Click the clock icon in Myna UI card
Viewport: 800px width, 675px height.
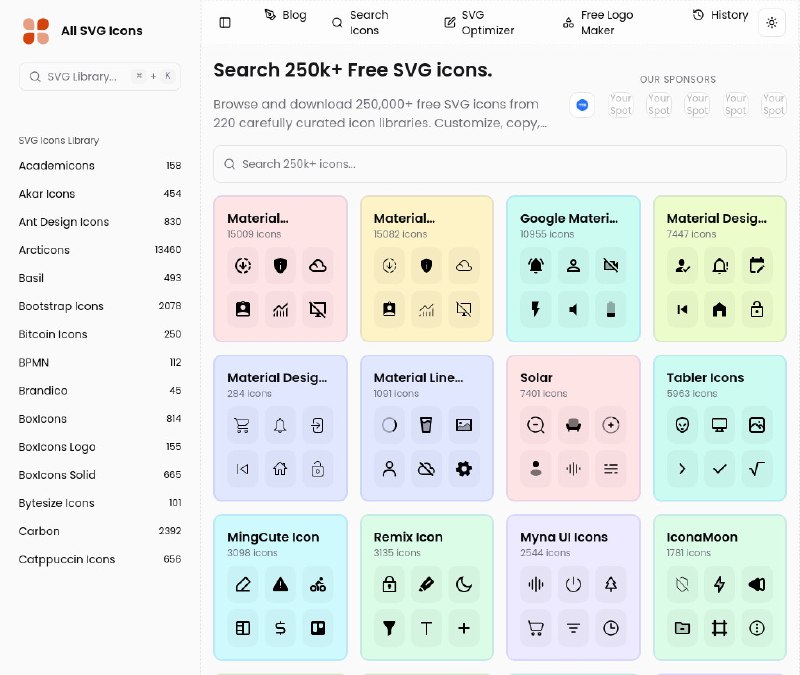pyautogui.click(x=611, y=629)
